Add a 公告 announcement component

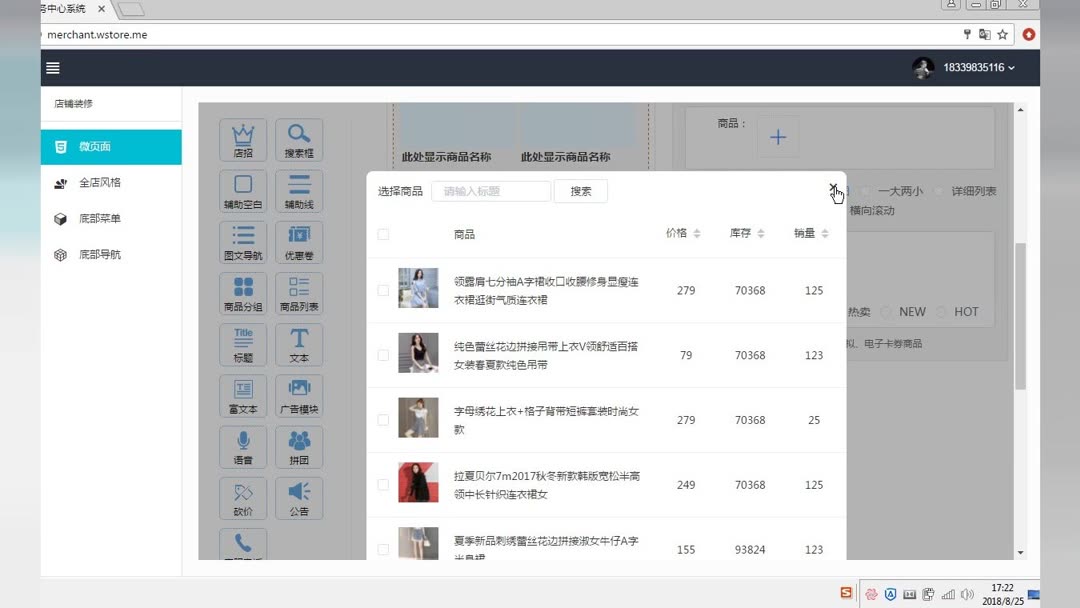click(298, 497)
